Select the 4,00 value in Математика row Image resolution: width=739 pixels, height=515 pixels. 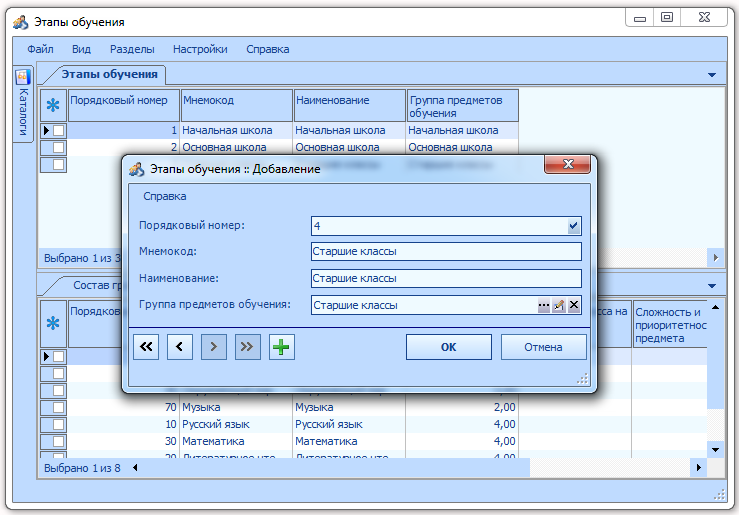pos(462,441)
